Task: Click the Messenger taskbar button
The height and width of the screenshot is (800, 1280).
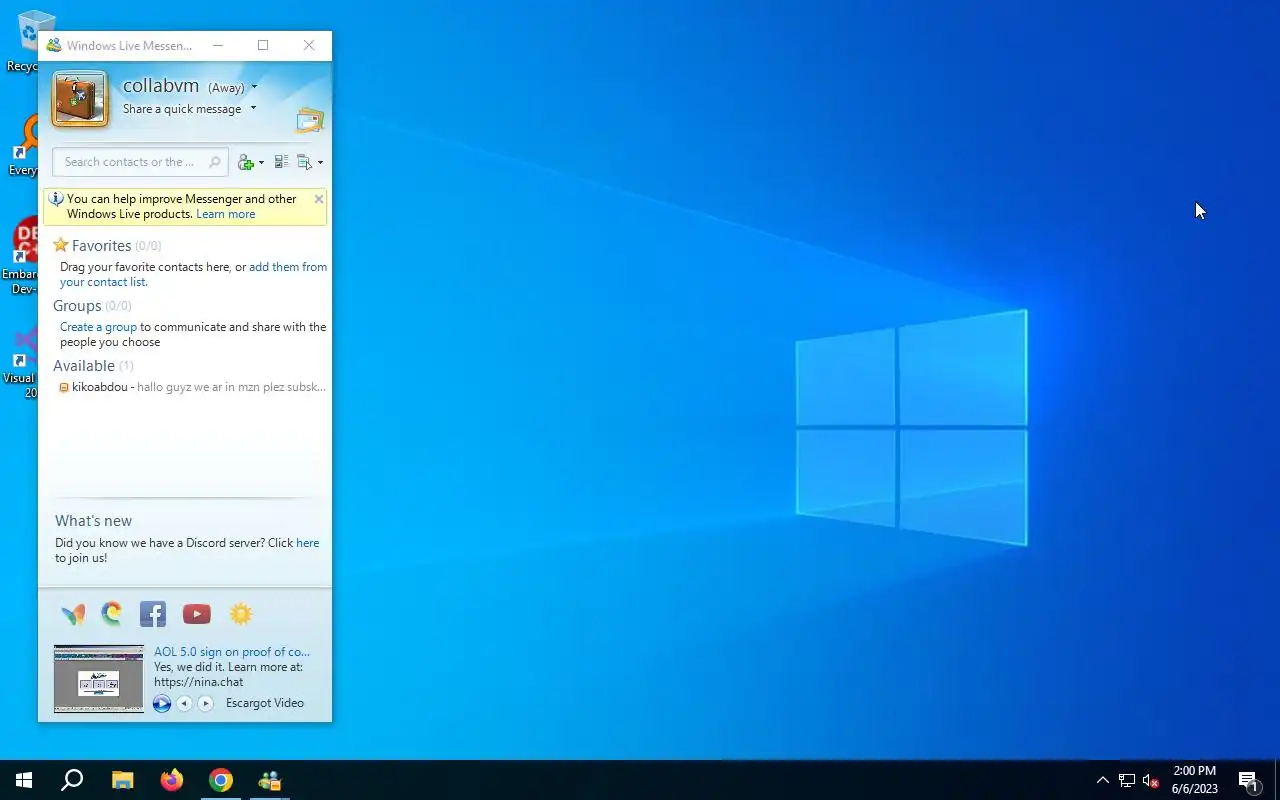Action: coord(270,780)
